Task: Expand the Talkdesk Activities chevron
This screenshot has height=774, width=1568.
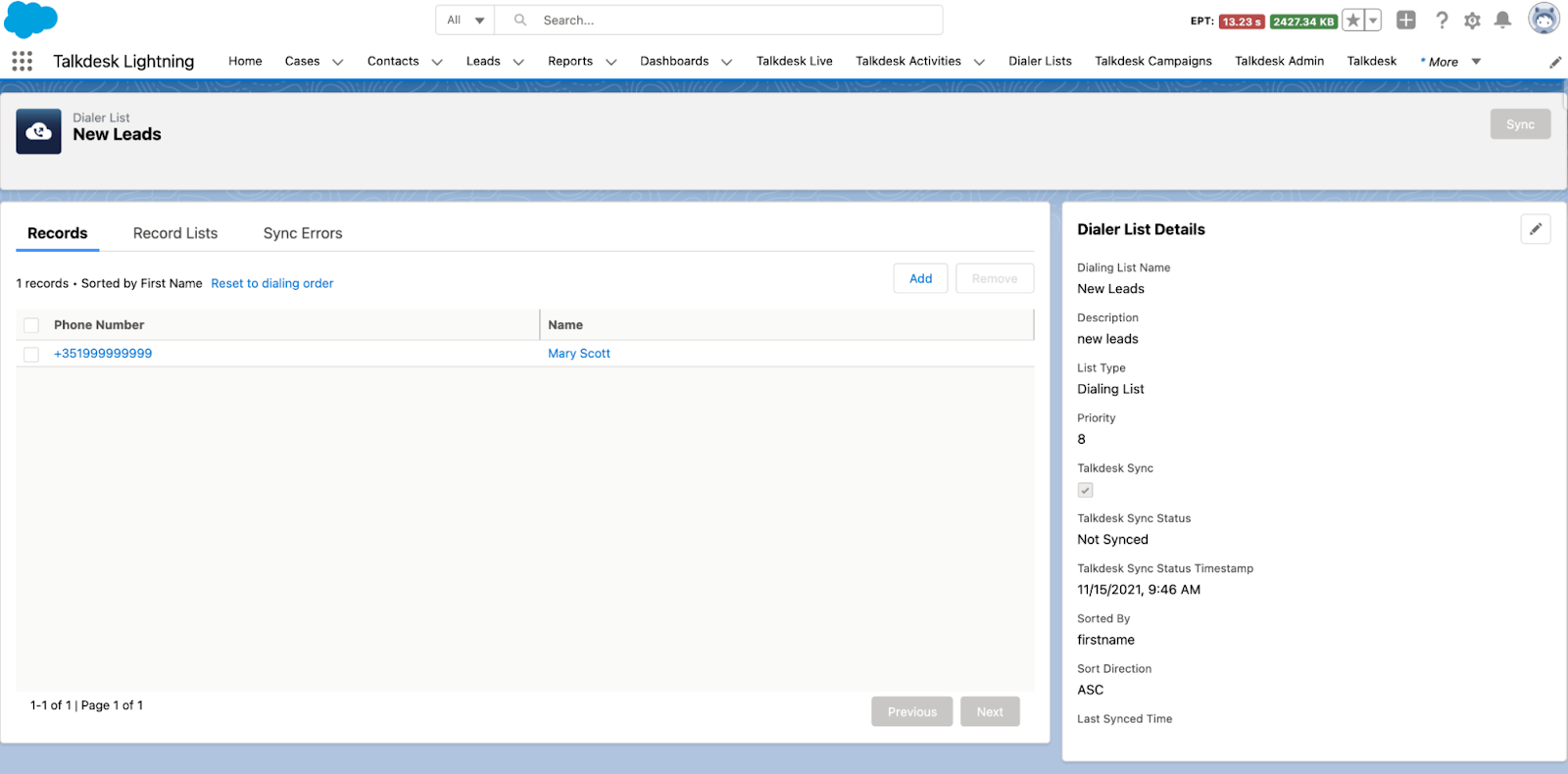Action: pos(979,62)
